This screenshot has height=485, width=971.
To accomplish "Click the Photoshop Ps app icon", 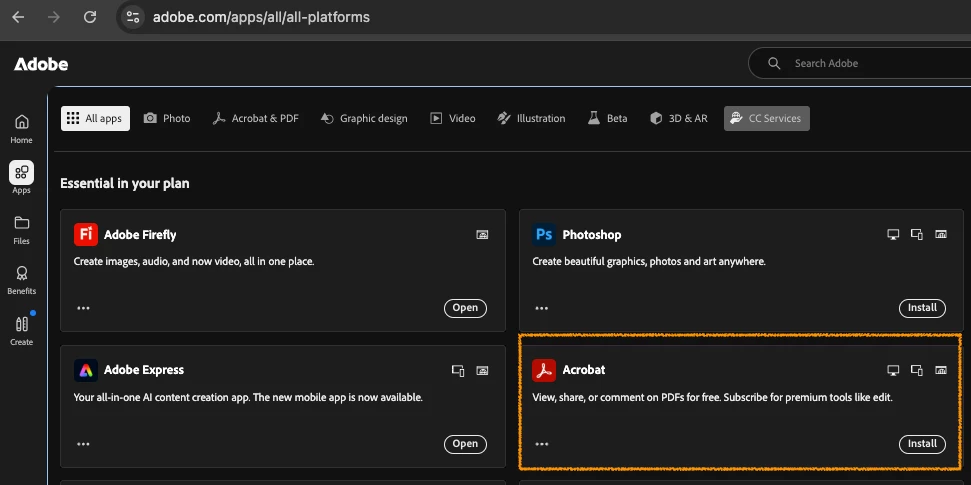I will [544, 235].
